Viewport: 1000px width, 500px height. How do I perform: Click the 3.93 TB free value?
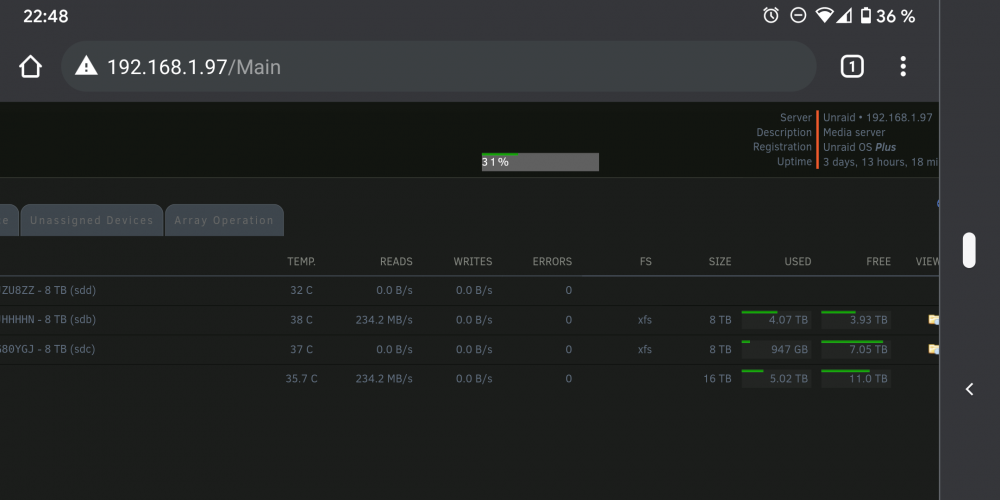869,320
